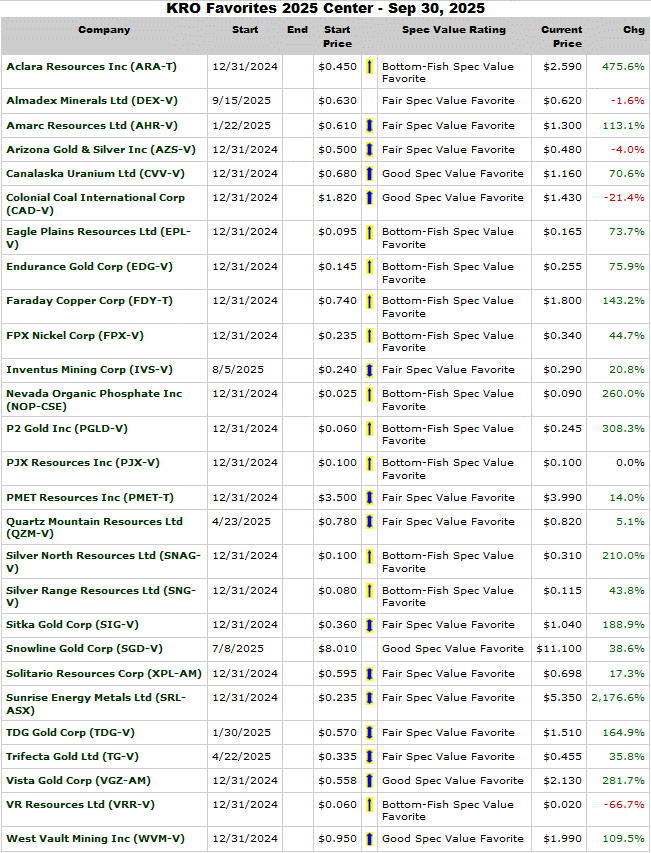Click the Current Price column header
This screenshot has width=651, height=853.
point(562,36)
